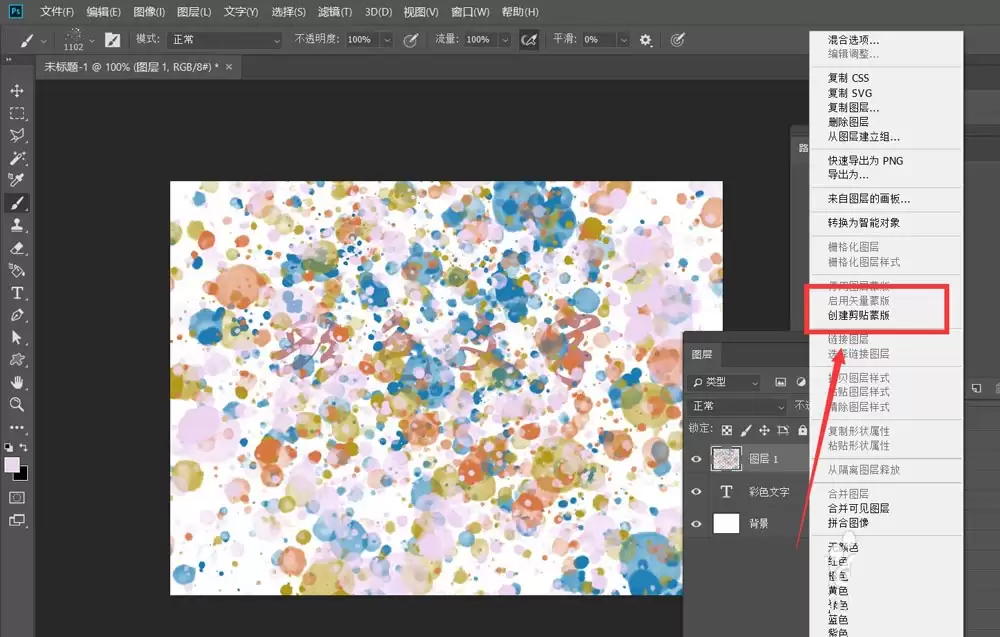Open layer blend mode 正常 dropdown

739,406
